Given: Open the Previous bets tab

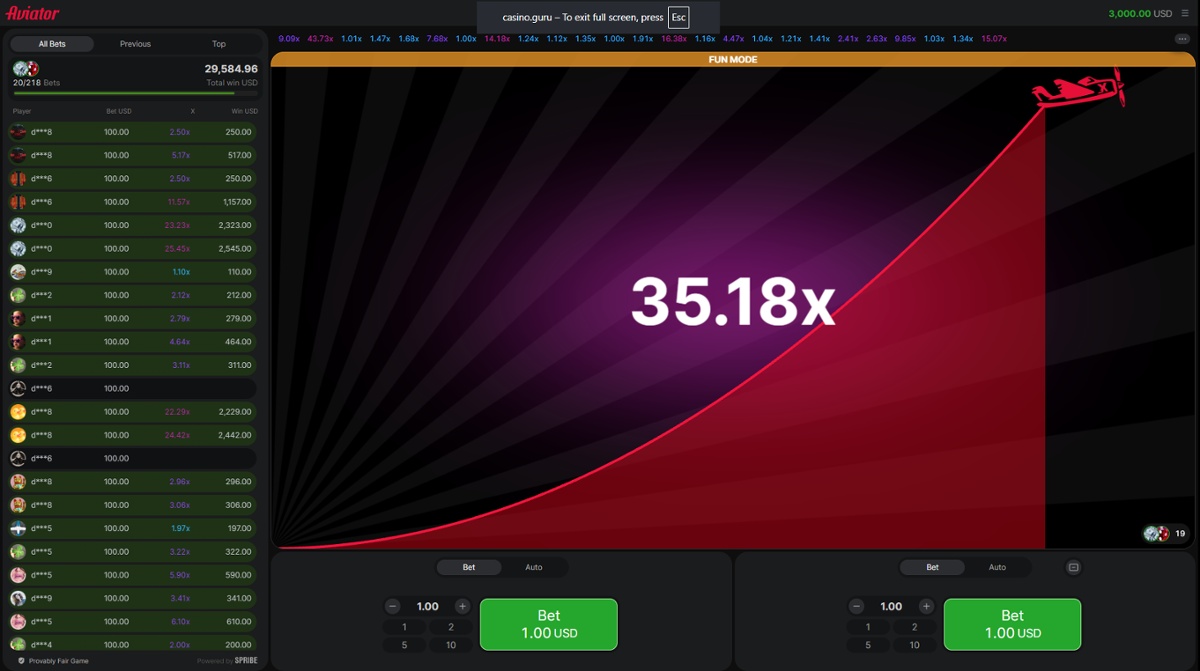Looking at the screenshot, I should [135, 44].
